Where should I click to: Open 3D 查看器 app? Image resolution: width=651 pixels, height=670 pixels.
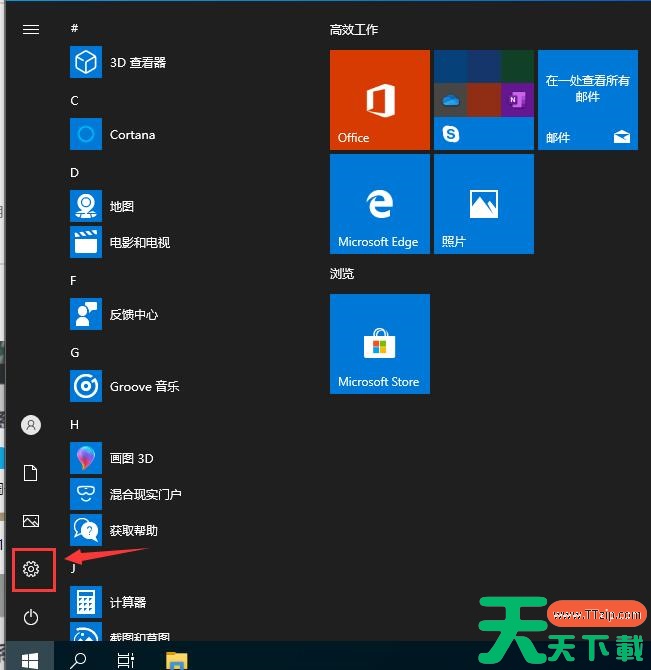click(118, 62)
